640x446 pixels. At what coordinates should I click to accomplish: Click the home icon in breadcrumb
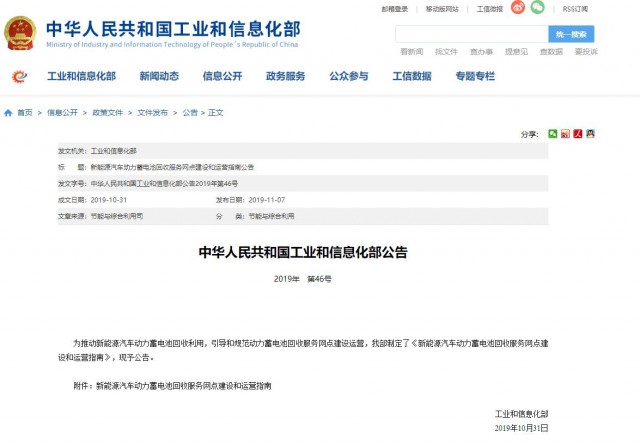click(8, 113)
